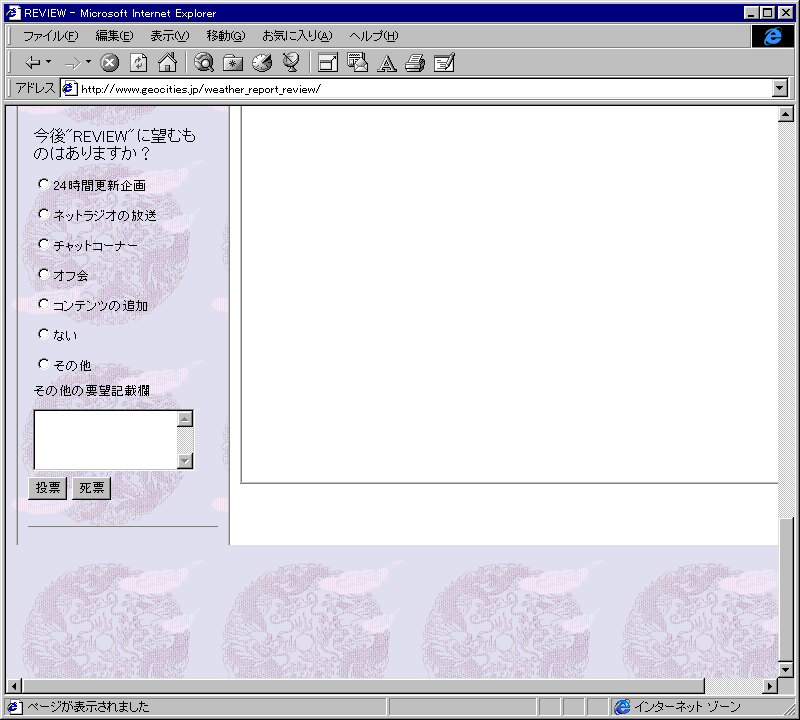Open the History toolbar icon
The height and width of the screenshot is (720, 800).
(x=262, y=63)
